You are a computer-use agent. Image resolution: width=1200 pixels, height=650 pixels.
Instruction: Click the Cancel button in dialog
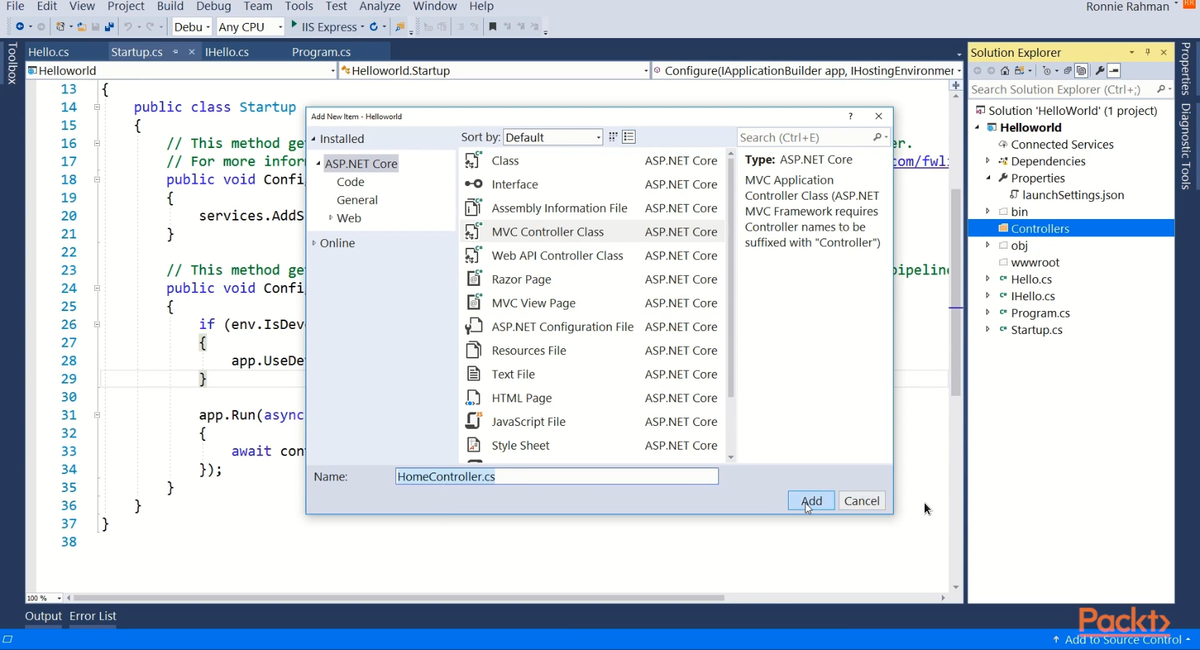pyautogui.click(x=861, y=501)
